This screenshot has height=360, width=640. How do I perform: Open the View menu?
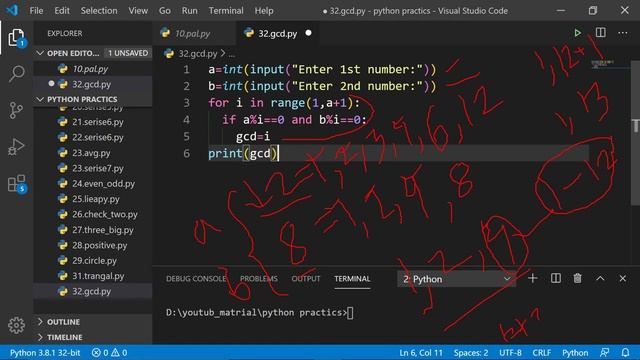[x=138, y=11]
